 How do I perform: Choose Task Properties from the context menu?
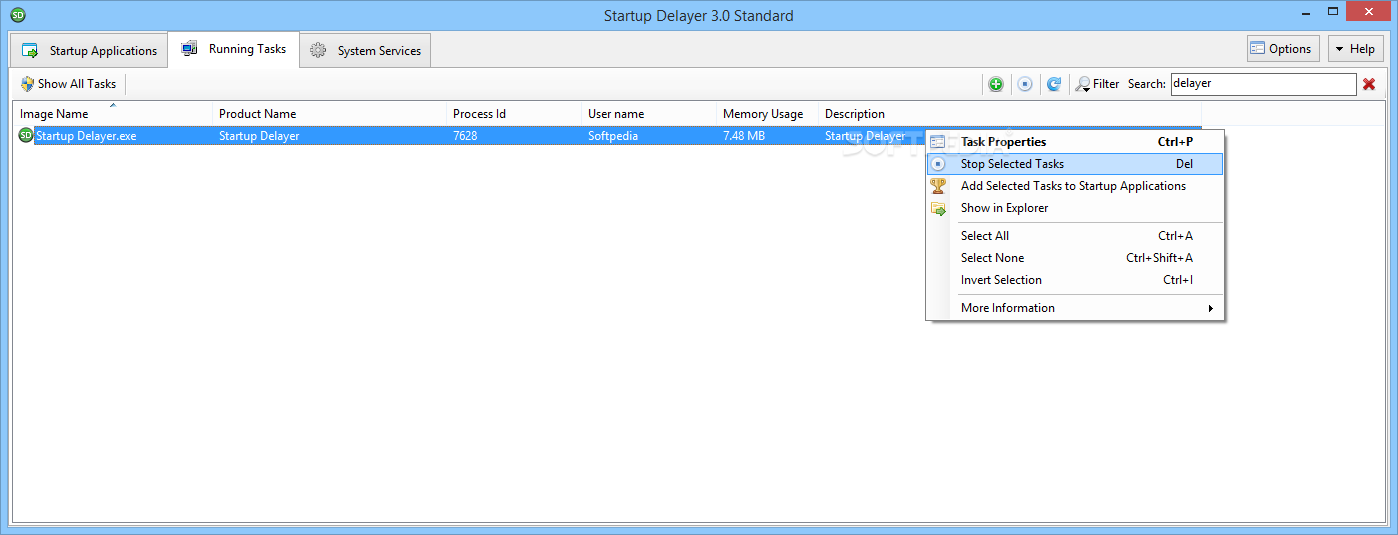coord(1075,142)
